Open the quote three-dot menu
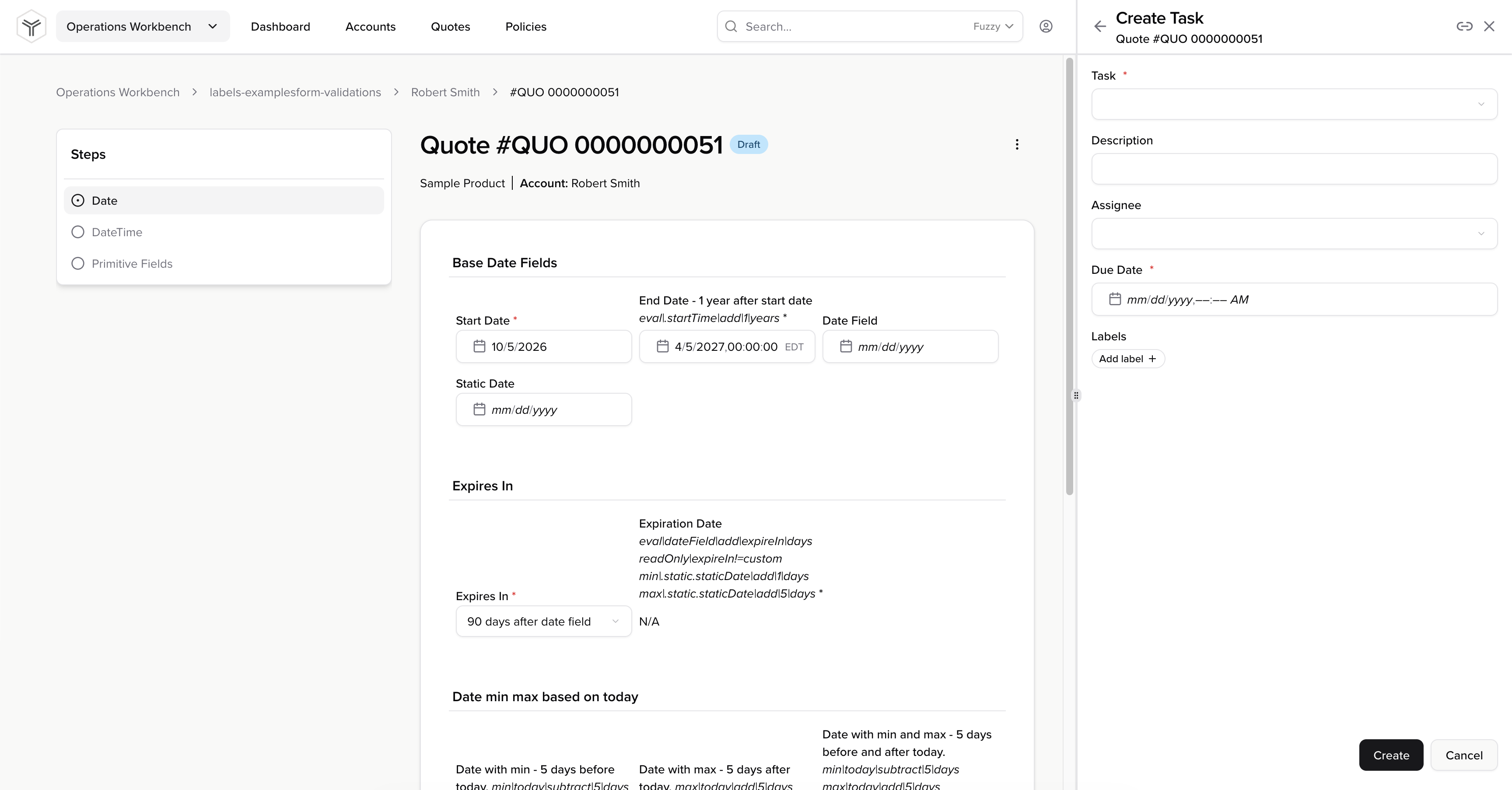This screenshot has width=1512, height=790. [1017, 144]
